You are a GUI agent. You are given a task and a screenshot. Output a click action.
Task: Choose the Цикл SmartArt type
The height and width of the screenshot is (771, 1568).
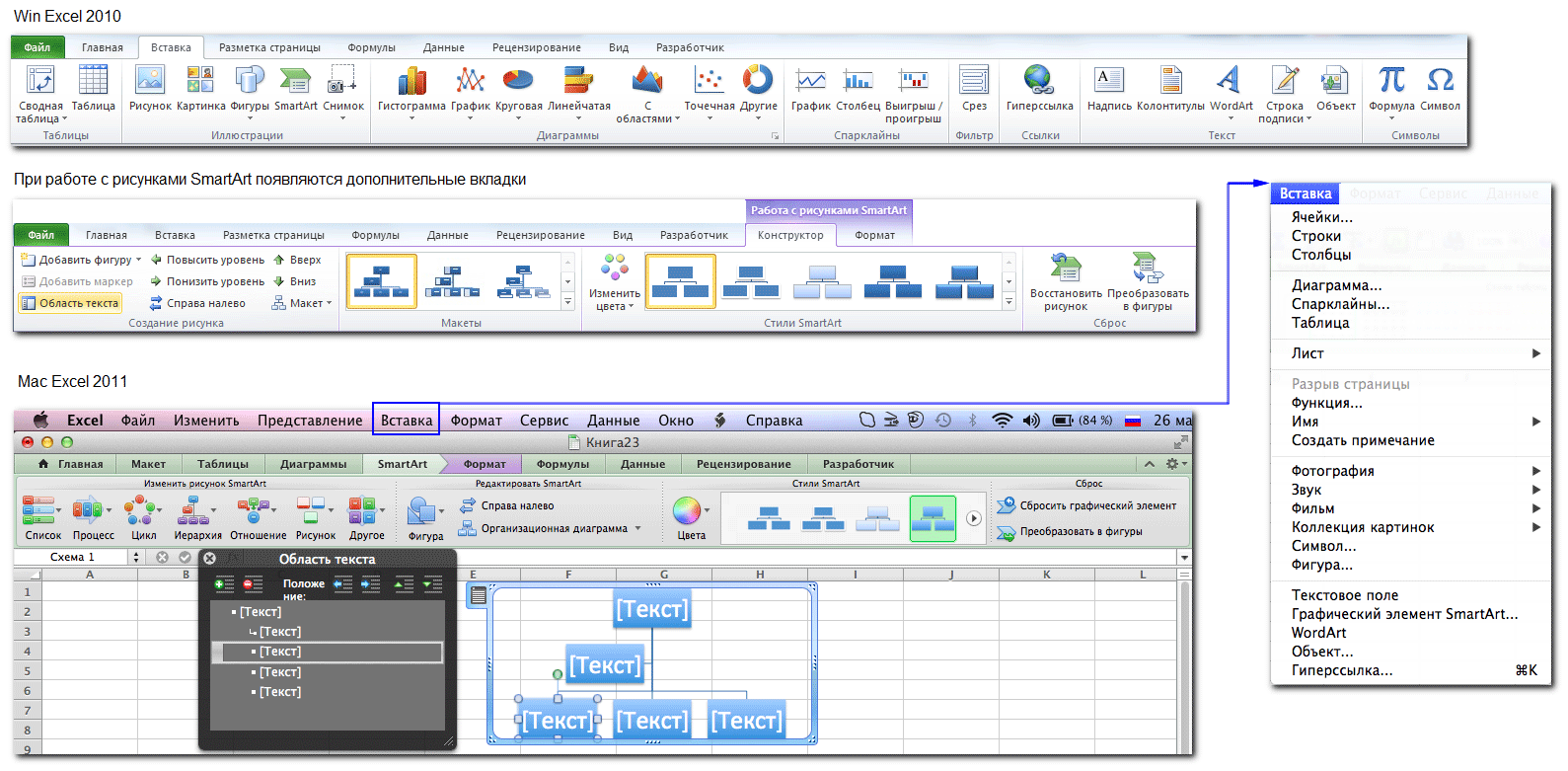(144, 518)
